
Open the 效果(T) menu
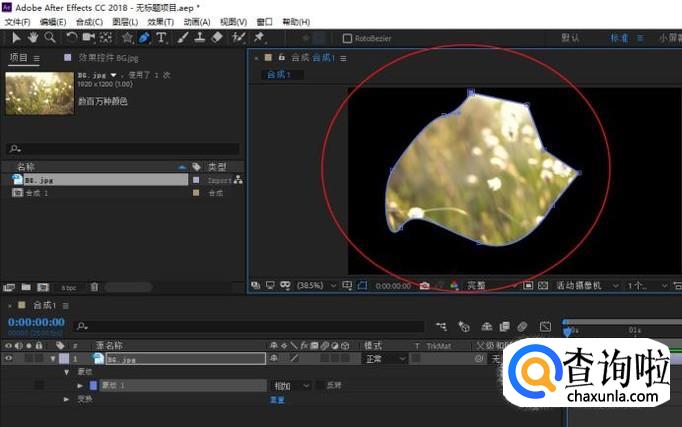point(160,21)
